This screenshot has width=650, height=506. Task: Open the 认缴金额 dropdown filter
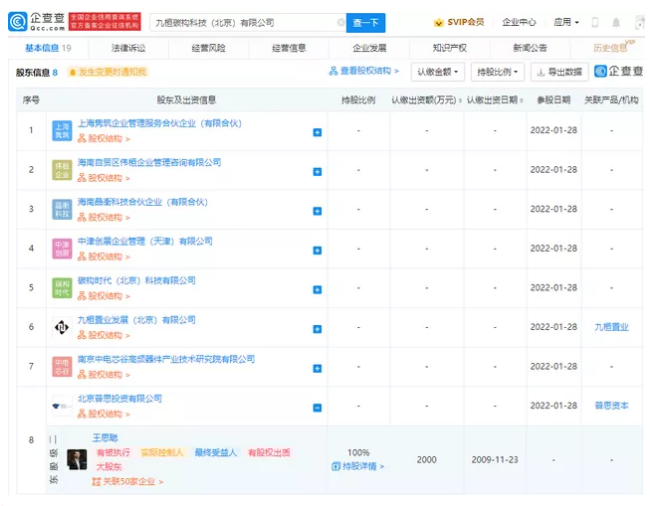tap(438, 72)
